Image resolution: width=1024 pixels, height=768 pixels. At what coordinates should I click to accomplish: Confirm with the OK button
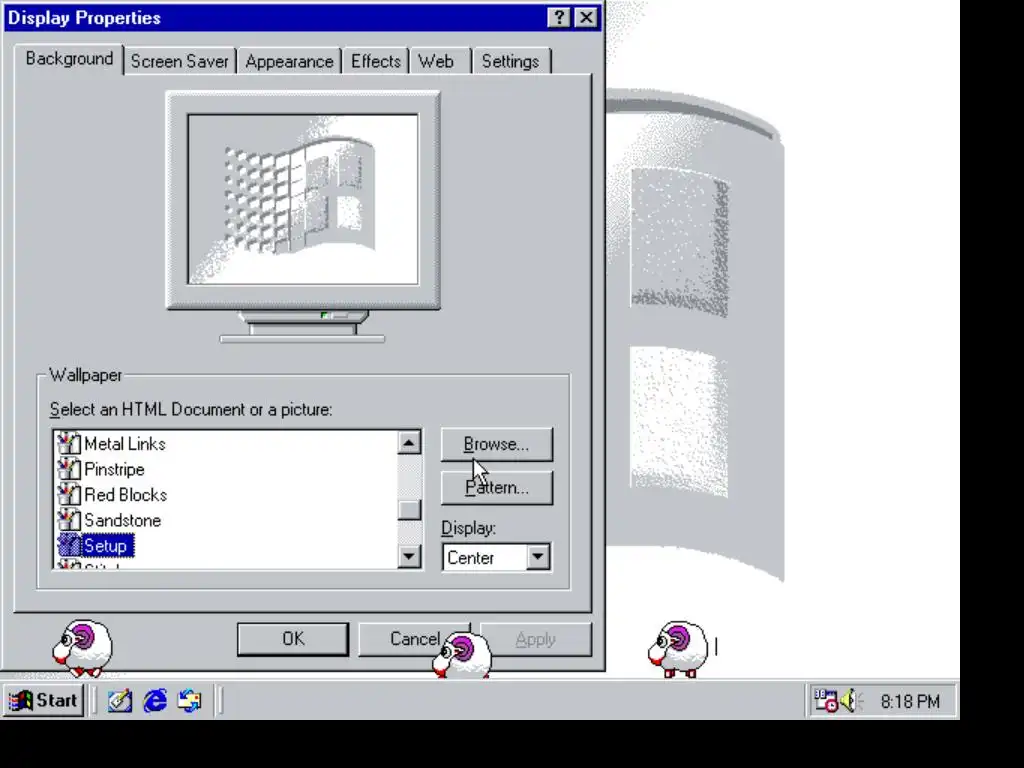point(293,639)
